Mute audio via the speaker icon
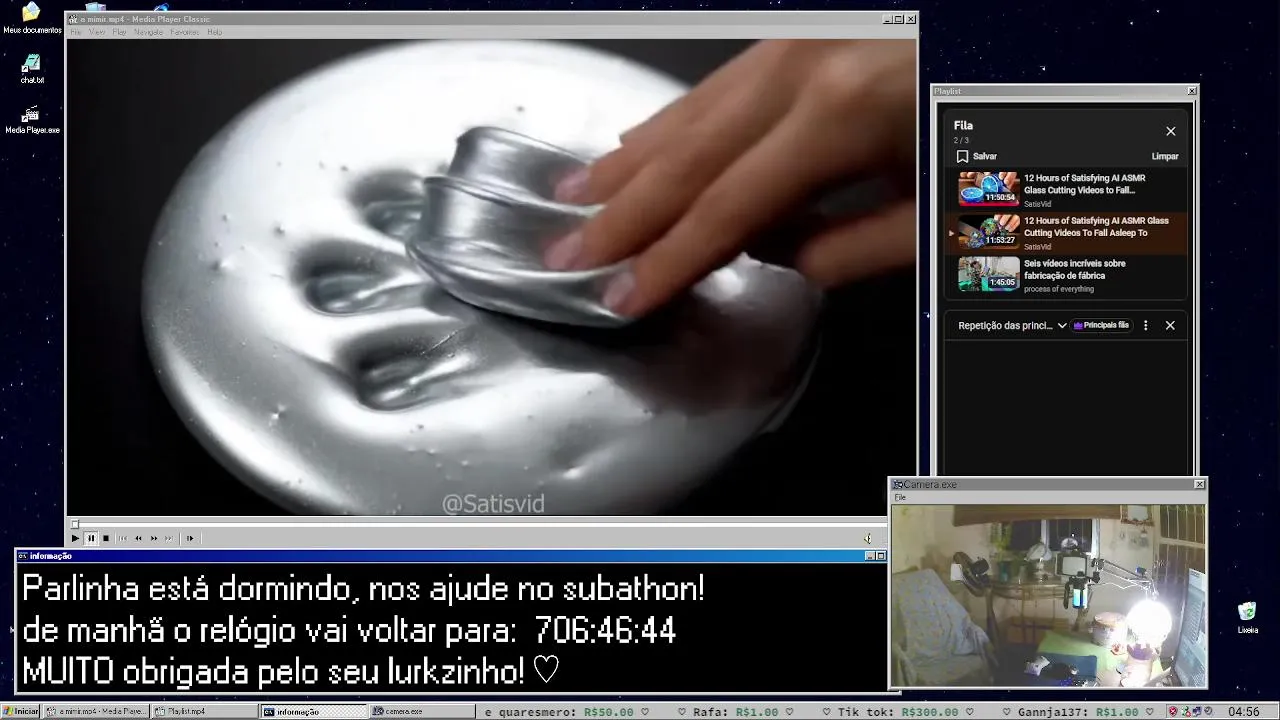1280x720 pixels. [x=867, y=539]
